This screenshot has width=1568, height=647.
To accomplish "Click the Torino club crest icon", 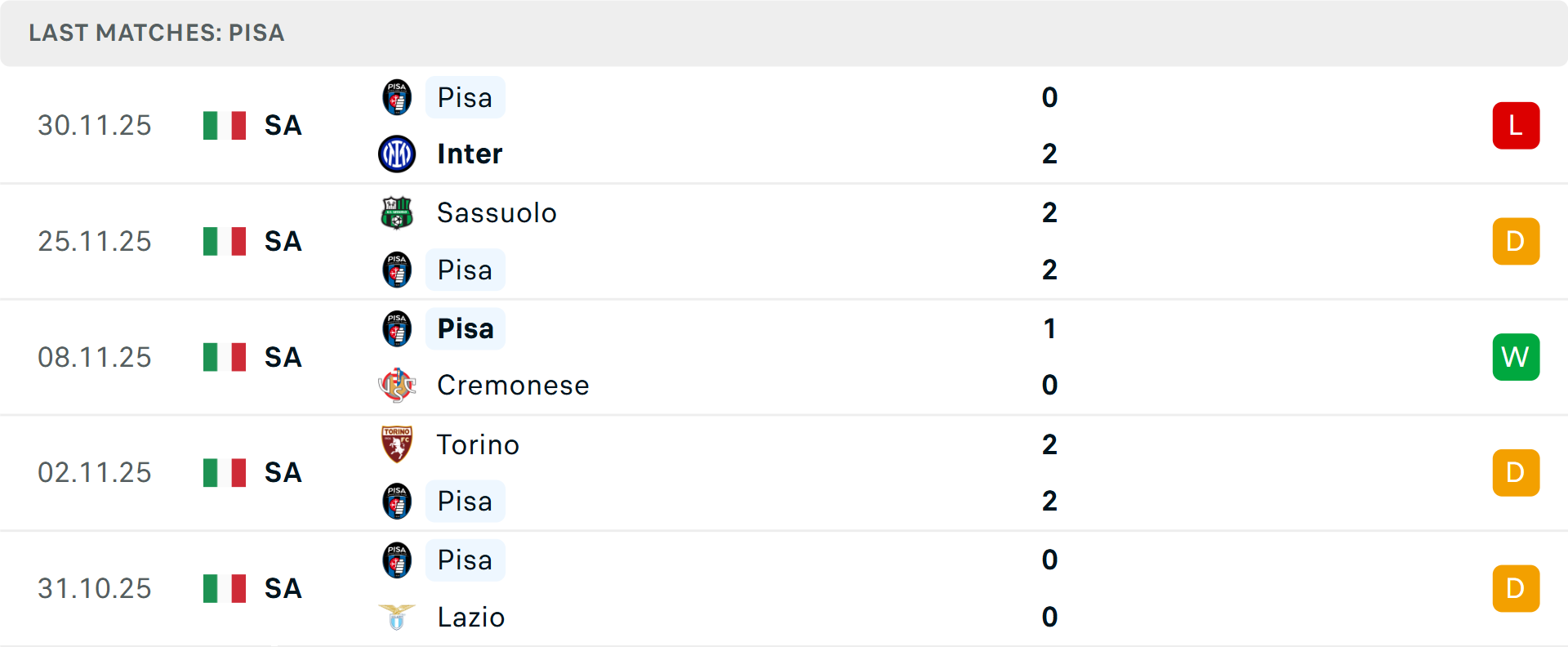I will tap(397, 444).
